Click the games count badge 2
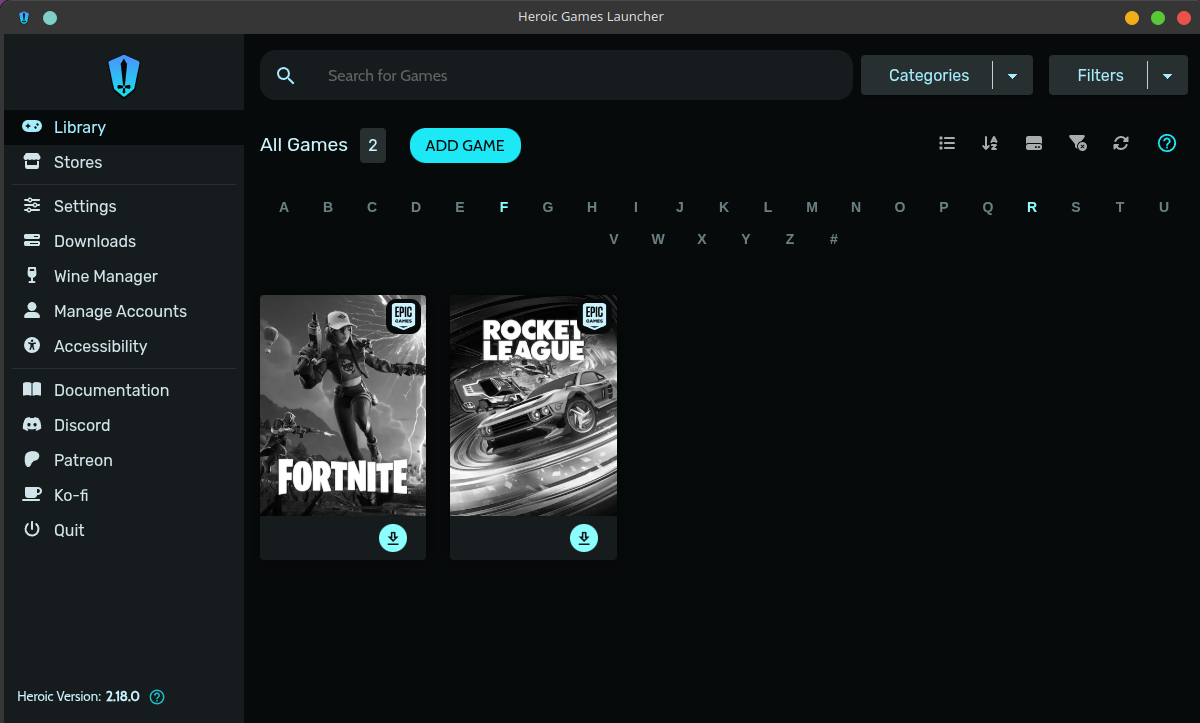 (x=373, y=145)
